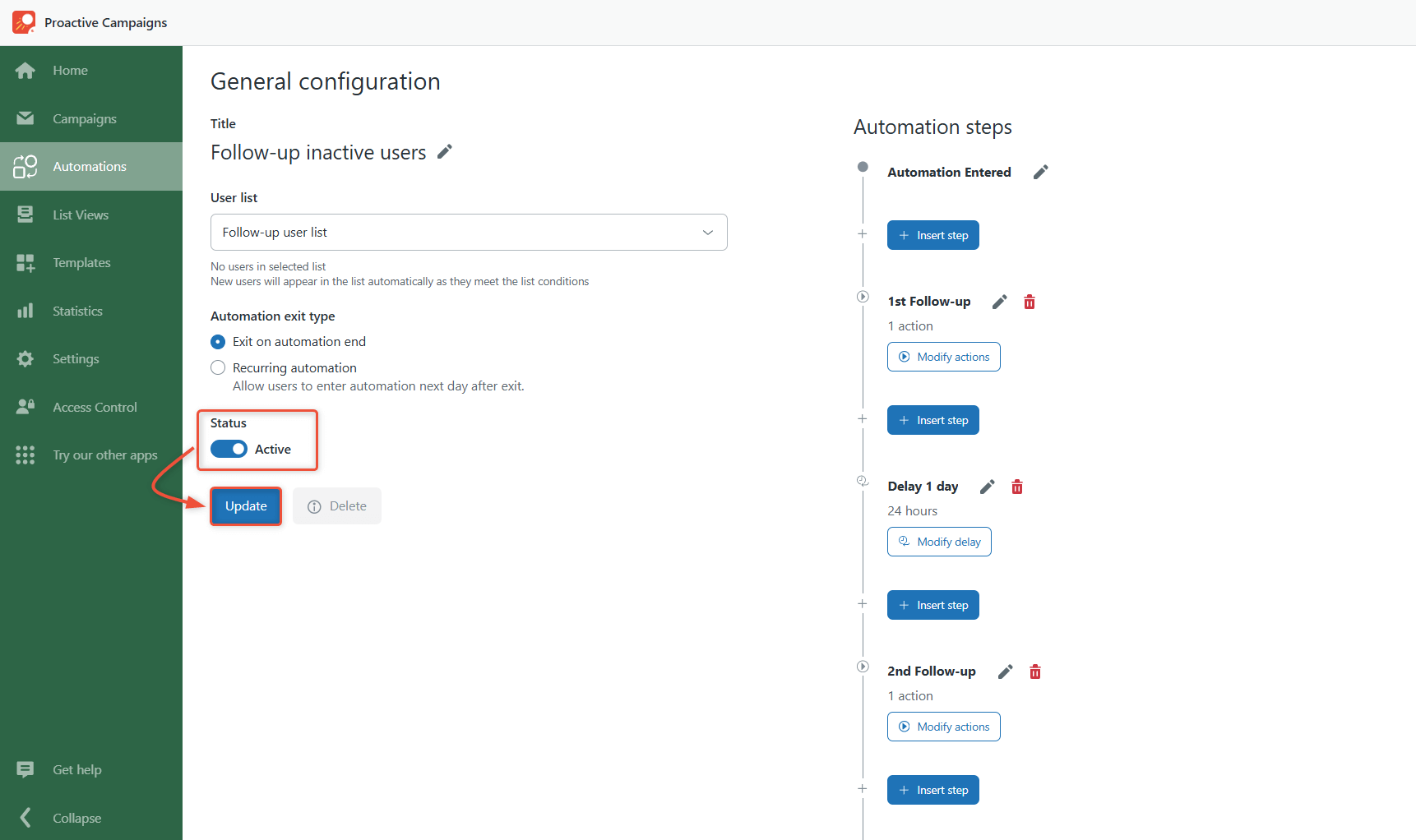Screen dimensions: 1416x840
Task: Edit the Delay 1 day step pencil icon
Action: coord(987,487)
